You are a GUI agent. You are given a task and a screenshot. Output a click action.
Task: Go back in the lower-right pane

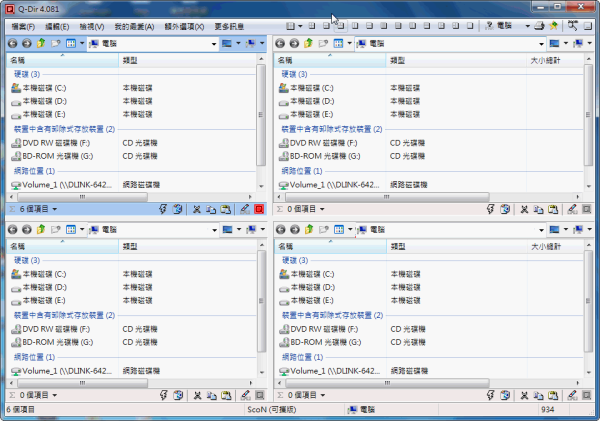(x=281, y=230)
